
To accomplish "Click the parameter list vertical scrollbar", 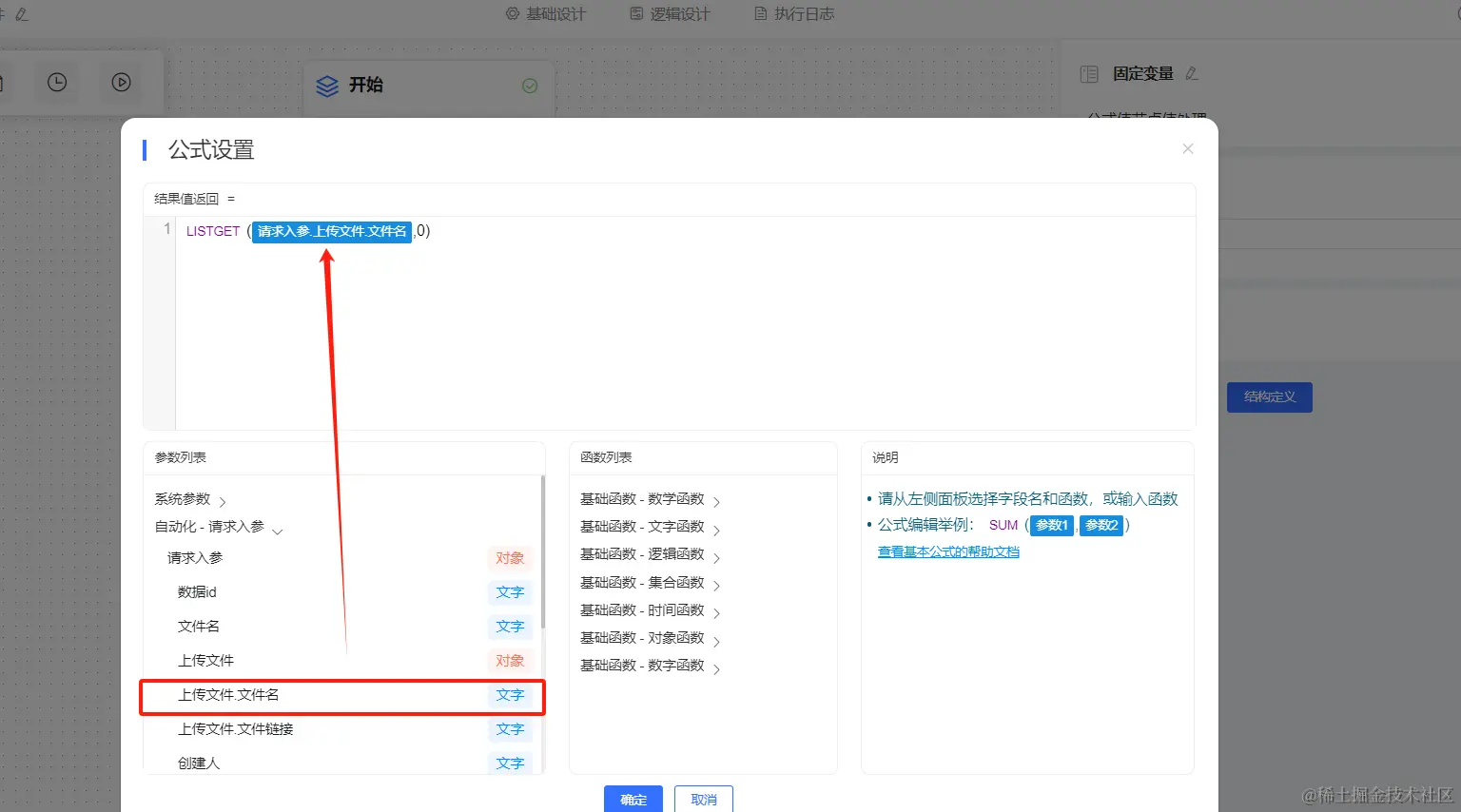I will (x=543, y=551).
